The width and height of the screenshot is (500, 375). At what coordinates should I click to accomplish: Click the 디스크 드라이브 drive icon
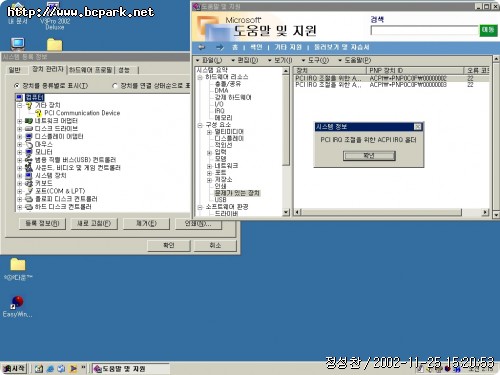(29, 129)
